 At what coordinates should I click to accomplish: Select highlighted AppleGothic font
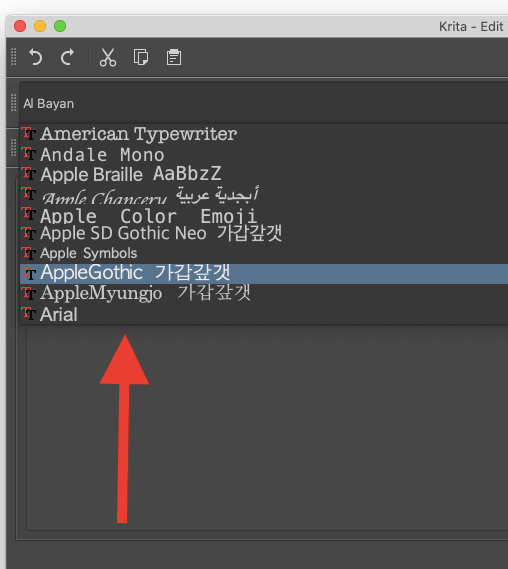264,274
